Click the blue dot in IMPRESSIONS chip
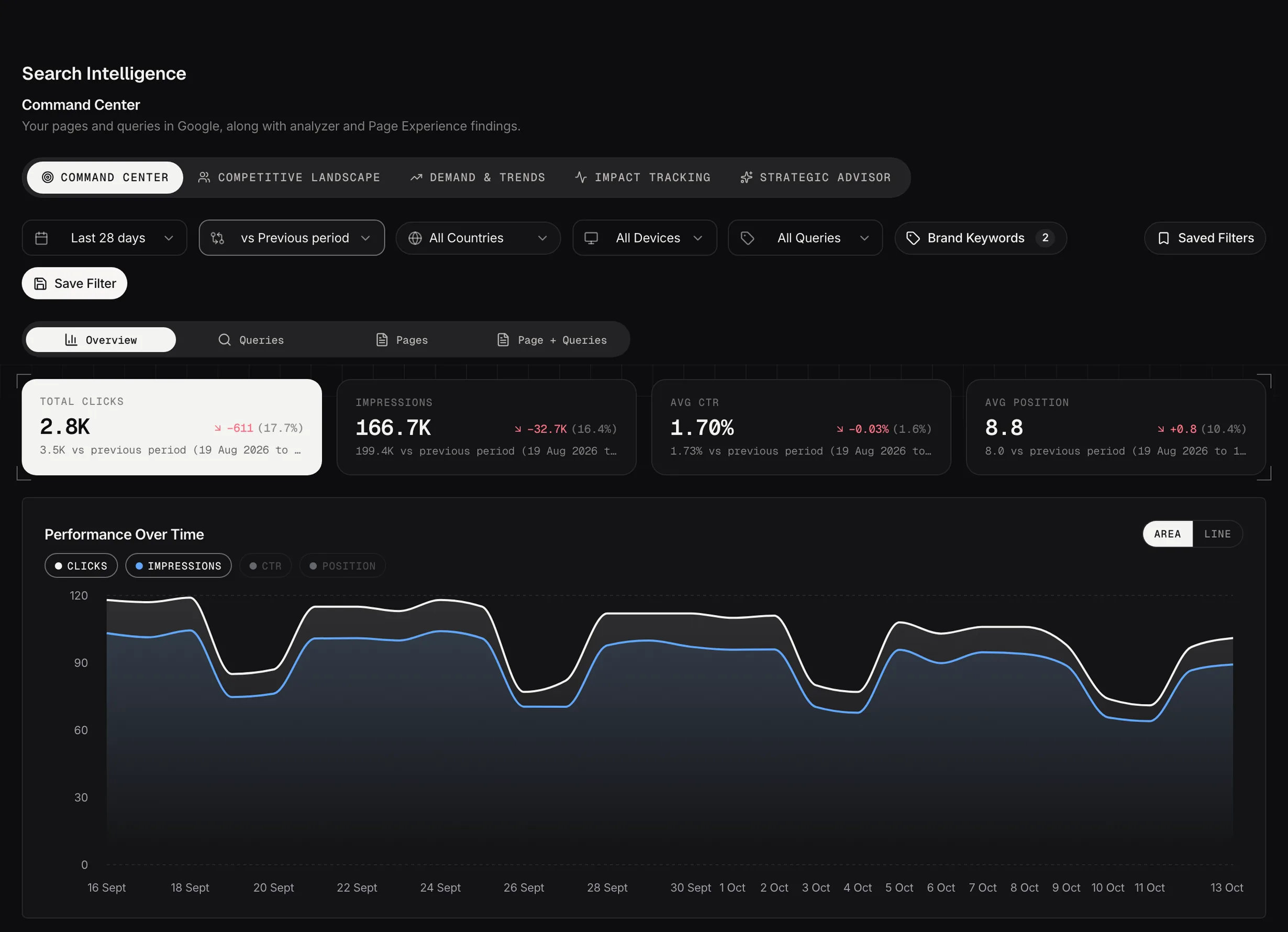This screenshot has width=1288, height=932. (139, 565)
